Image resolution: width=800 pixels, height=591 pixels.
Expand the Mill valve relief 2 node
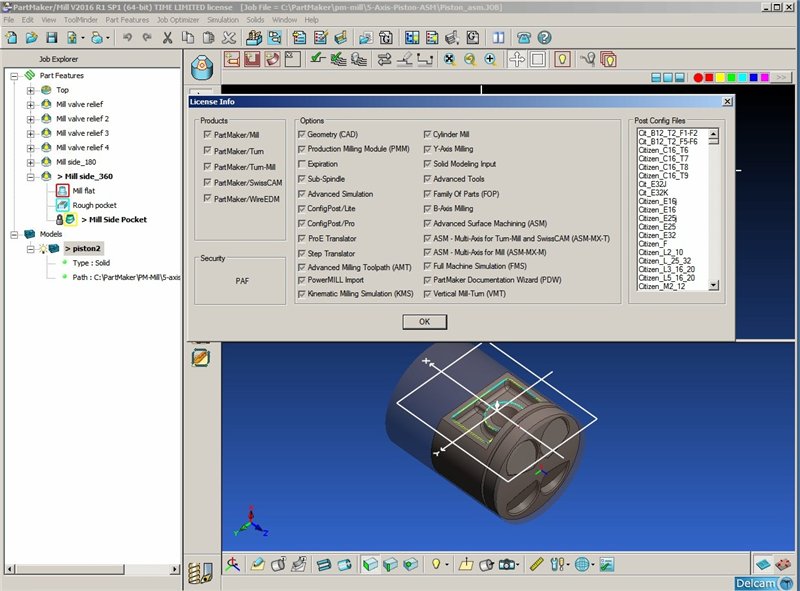tap(31, 119)
